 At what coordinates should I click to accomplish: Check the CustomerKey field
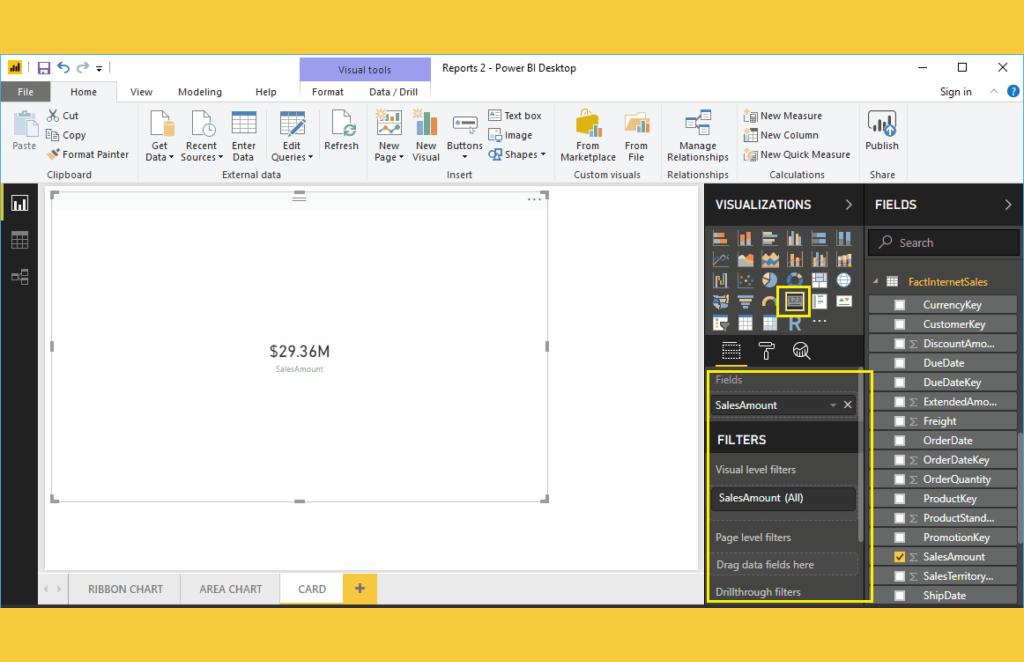coord(899,324)
